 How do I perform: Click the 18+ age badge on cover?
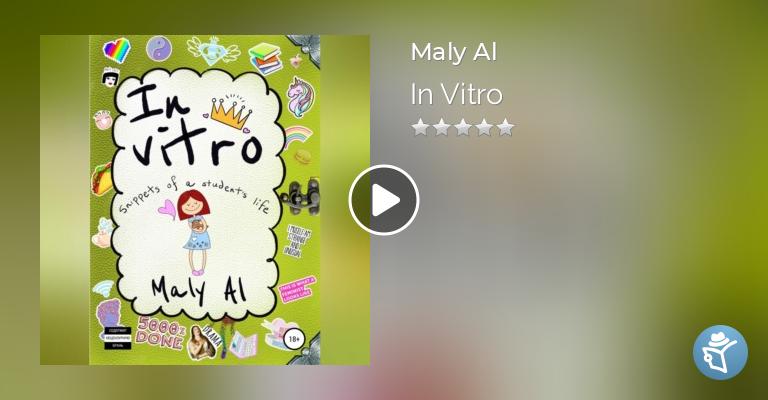294,339
